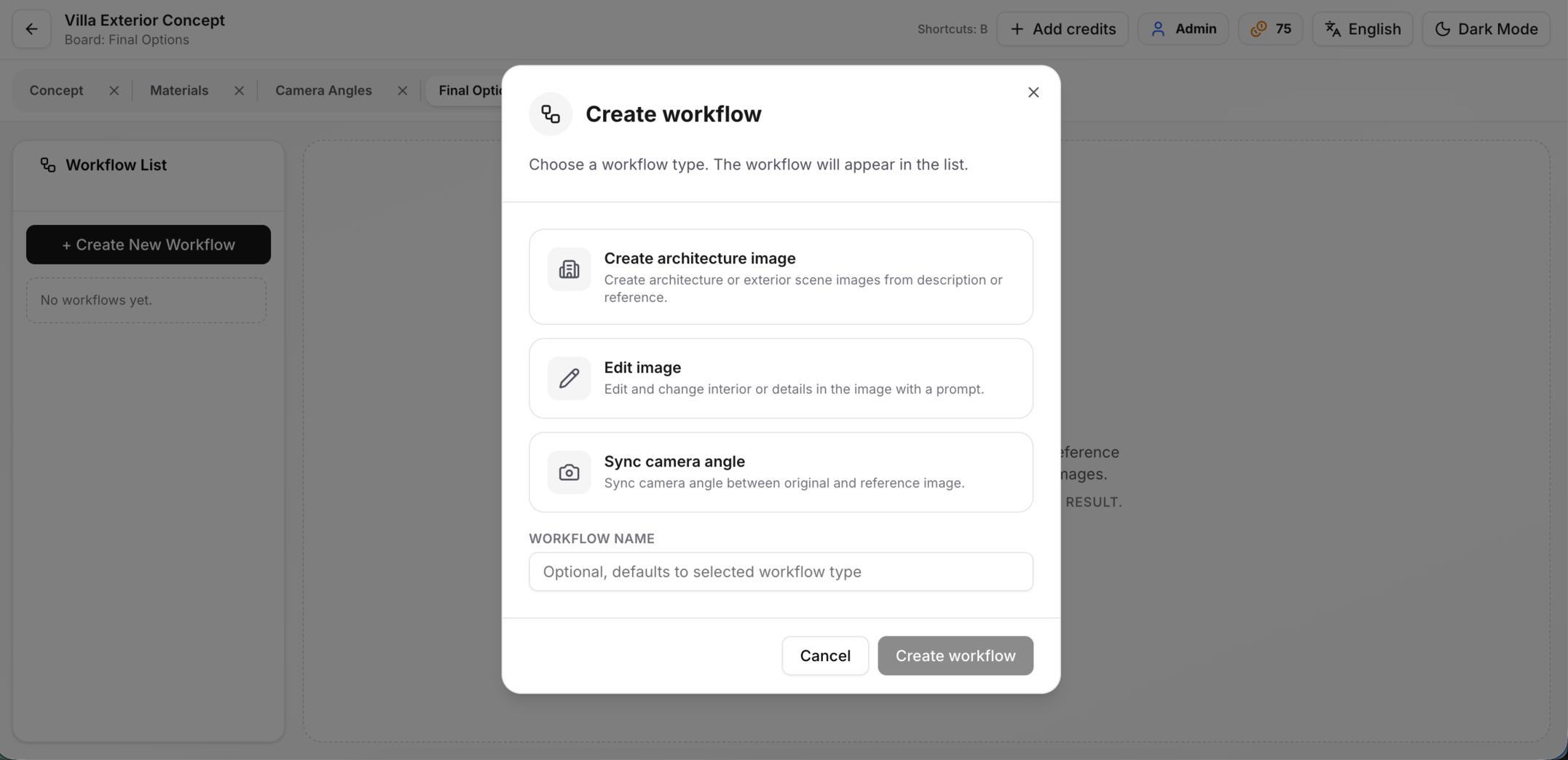This screenshot has height=760, width=1568.
Task: Click the back arrow button
Action: tap(31, 29)
